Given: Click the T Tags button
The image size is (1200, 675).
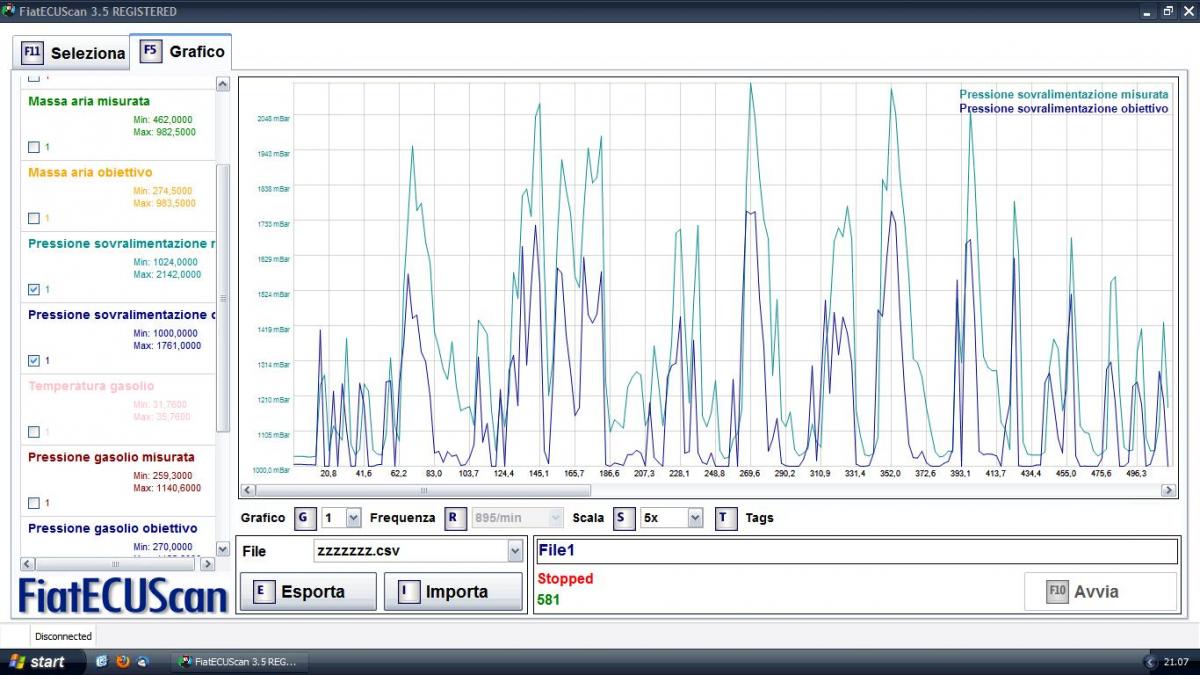Looking at the screenshot, I should click(726, 518).
